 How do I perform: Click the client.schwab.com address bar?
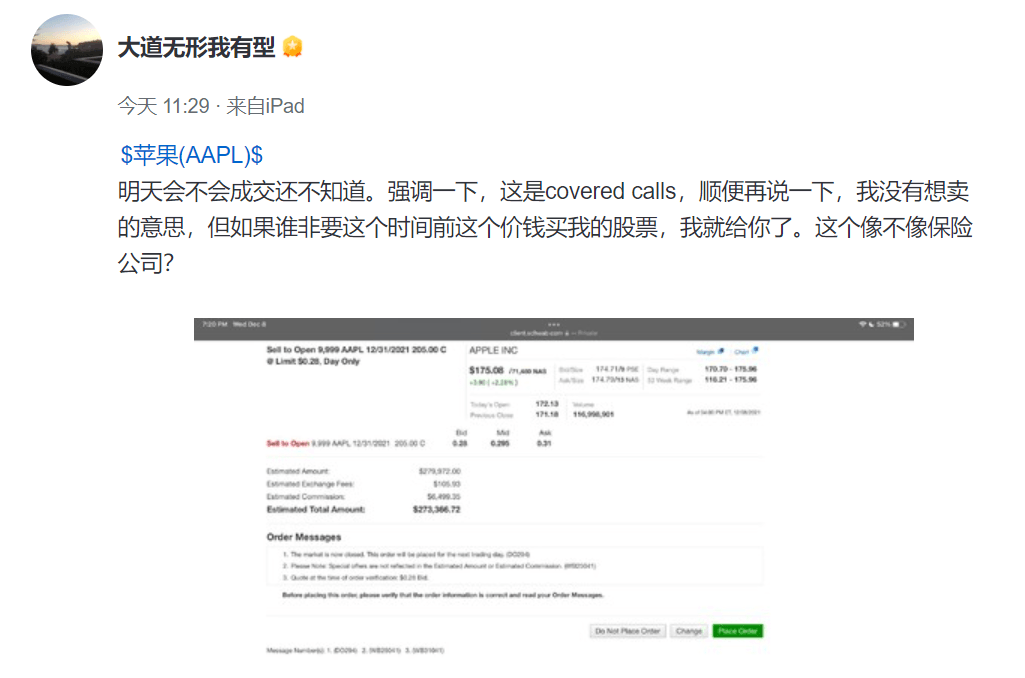tap(554, 333)
